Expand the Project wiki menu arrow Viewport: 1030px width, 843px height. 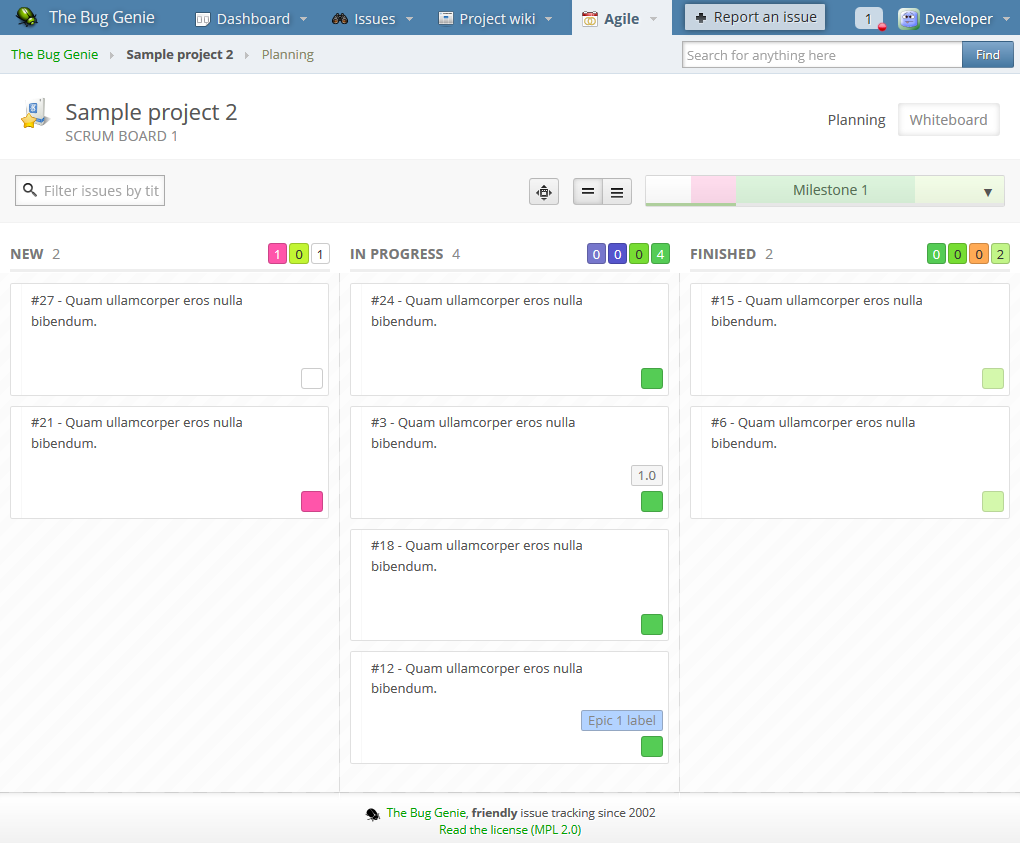(548, 19)
